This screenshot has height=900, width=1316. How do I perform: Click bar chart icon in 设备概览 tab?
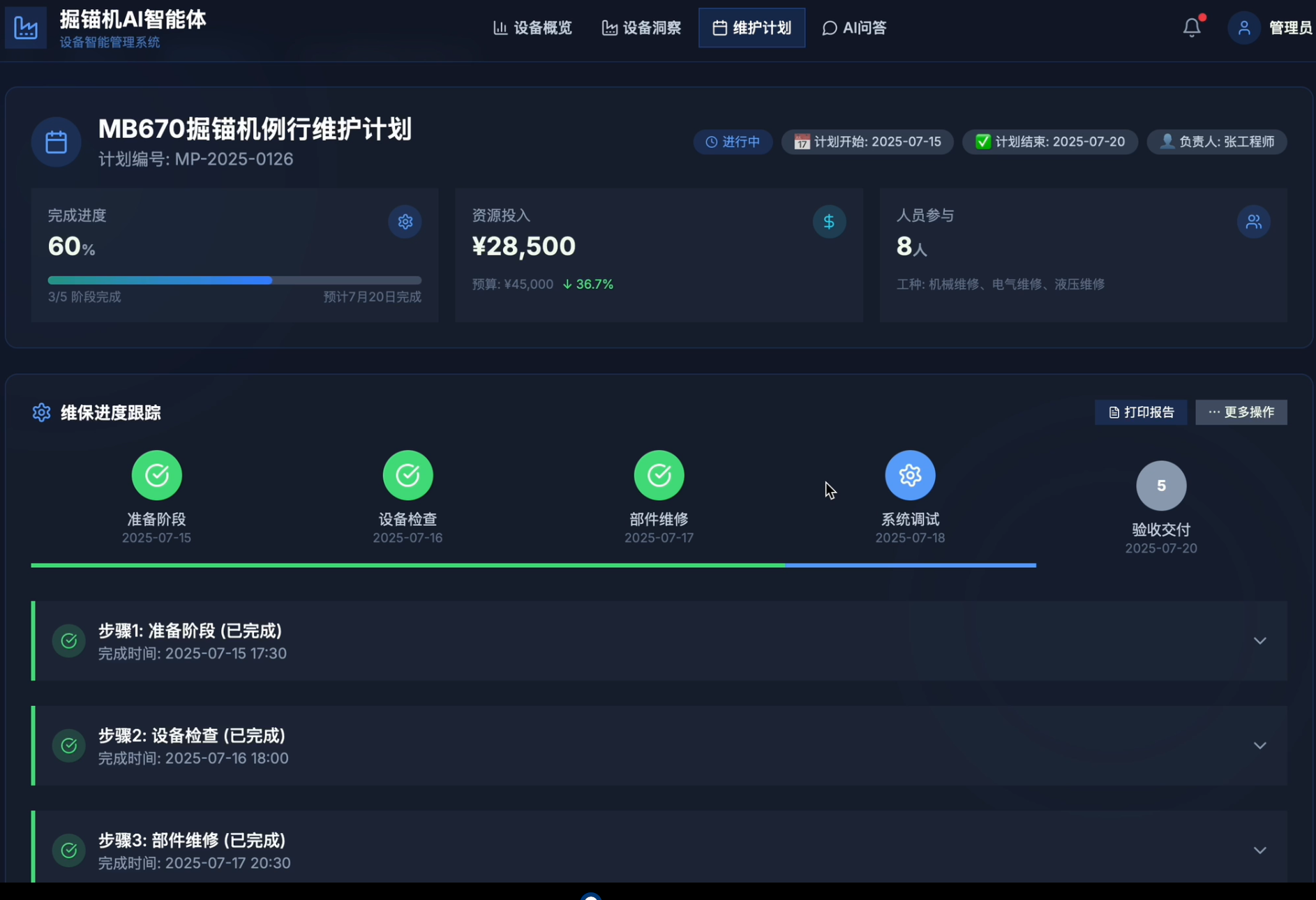[x=500, y=28]
